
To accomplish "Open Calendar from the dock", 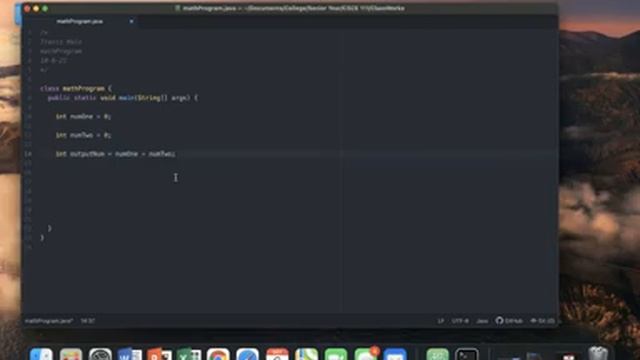I will point(277,354).
